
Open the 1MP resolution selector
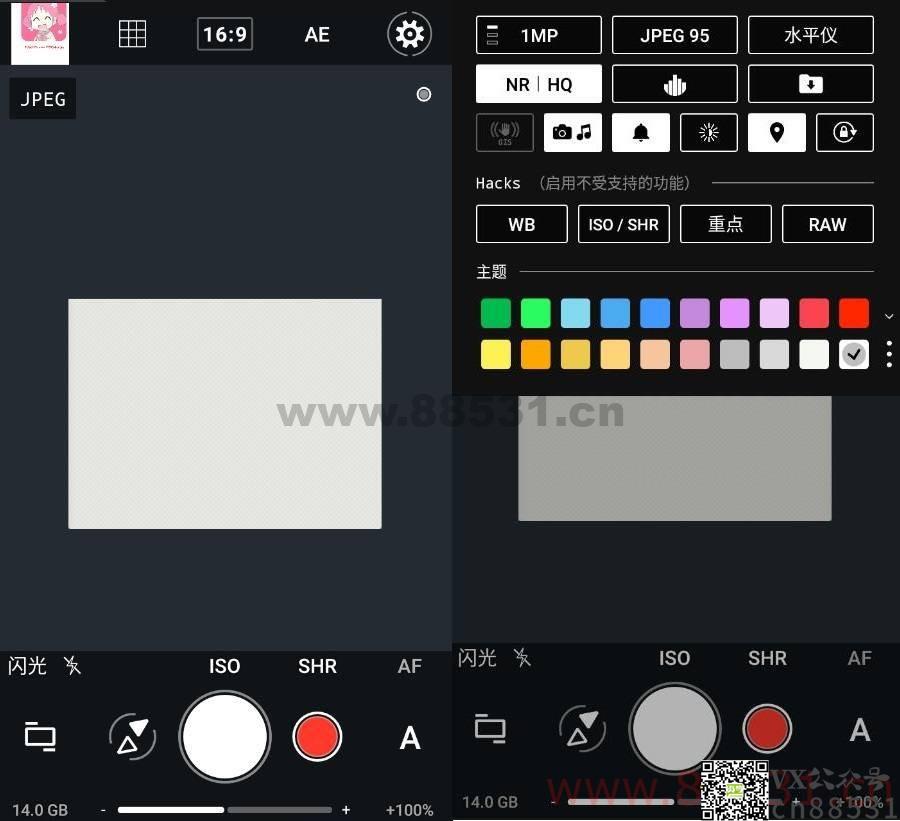(538, 35)
